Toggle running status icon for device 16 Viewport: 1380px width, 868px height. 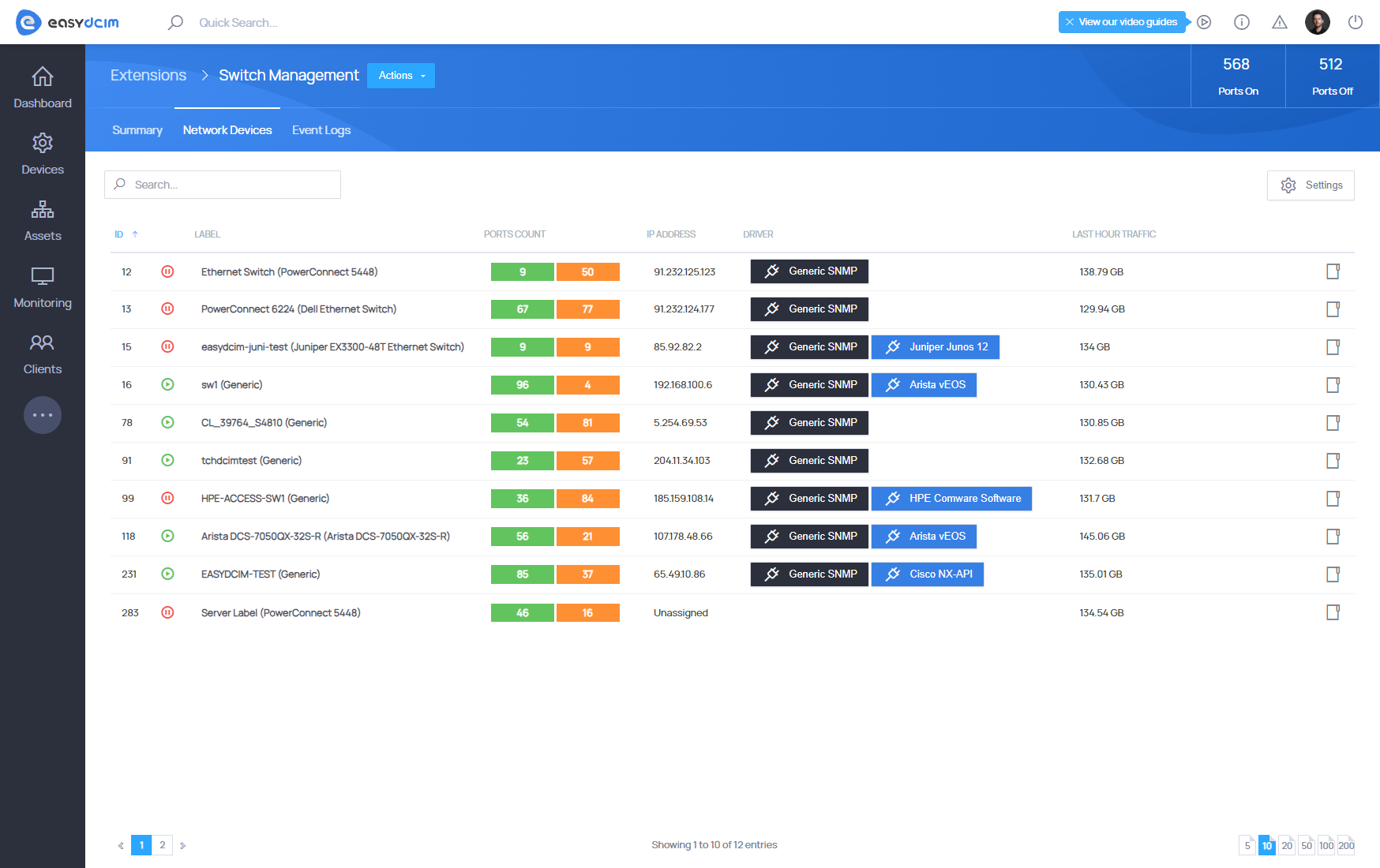pyautogui.click(x=167, y=384)
